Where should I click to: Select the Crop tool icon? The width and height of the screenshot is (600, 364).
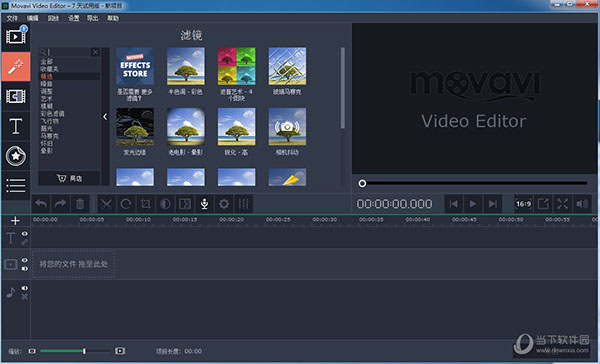point(145,204)
